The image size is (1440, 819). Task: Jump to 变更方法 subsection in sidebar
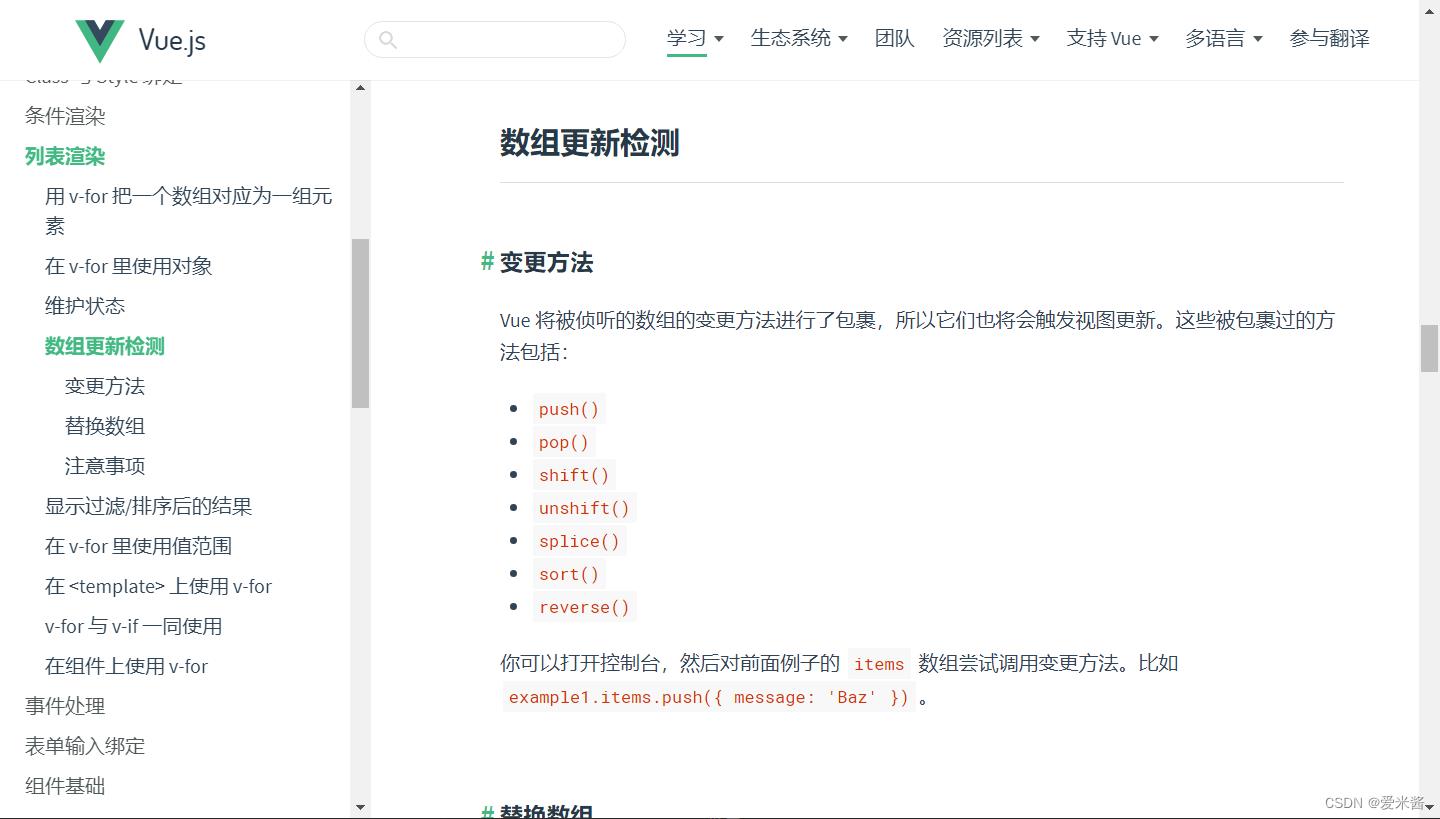tap(105, 386)
